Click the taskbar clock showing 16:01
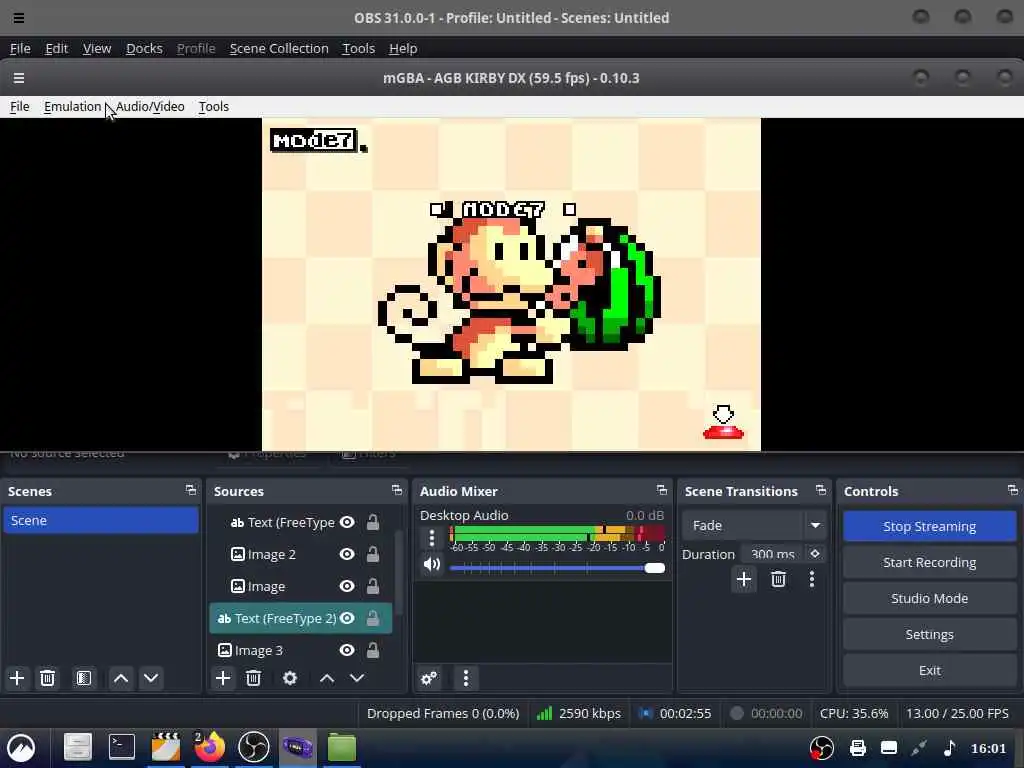Viewport: 1024px width, 768px height. [988, 748]
